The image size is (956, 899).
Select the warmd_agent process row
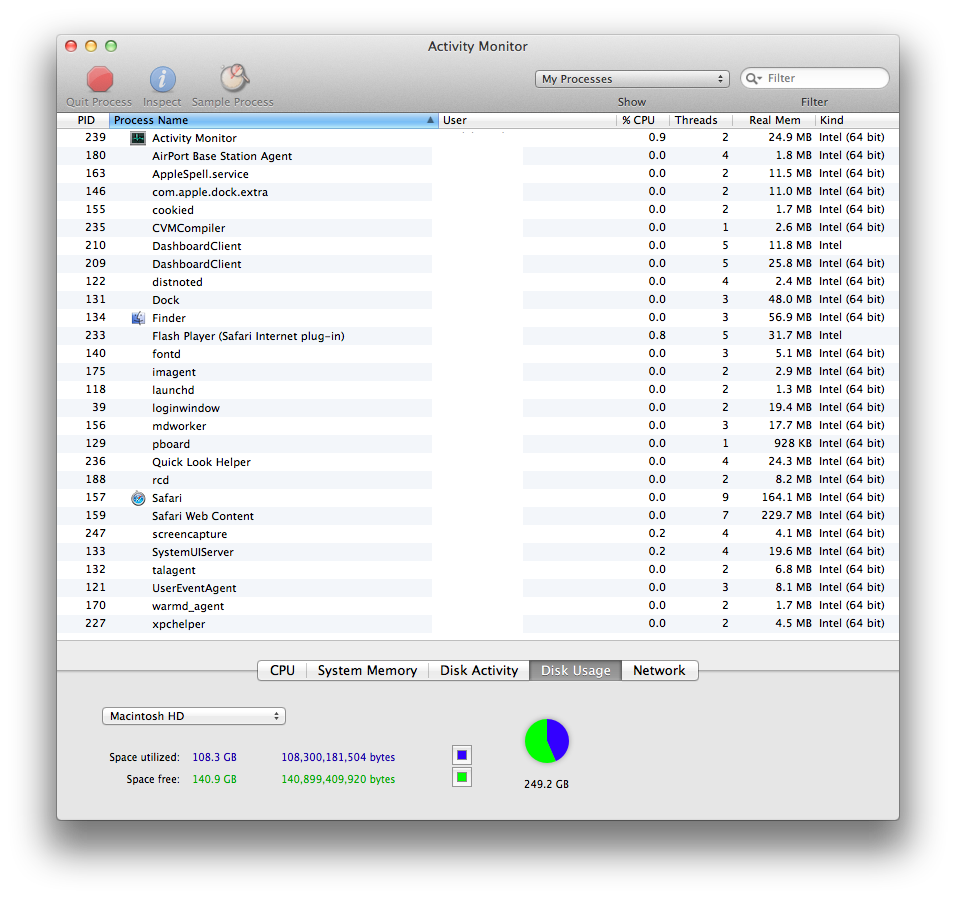[x=478, y=606]
